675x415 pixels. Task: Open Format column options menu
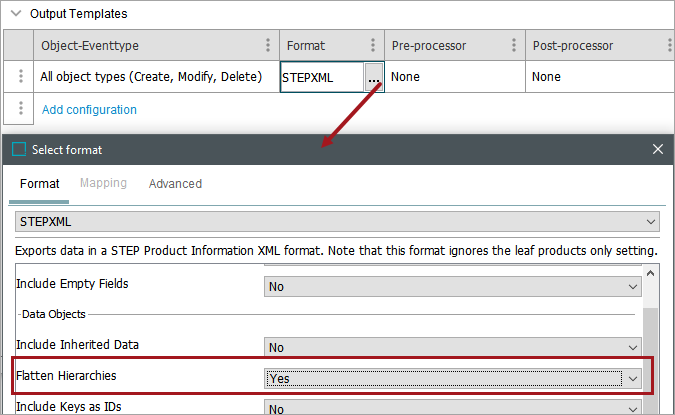pyautogui.click(x=372, y=46)
